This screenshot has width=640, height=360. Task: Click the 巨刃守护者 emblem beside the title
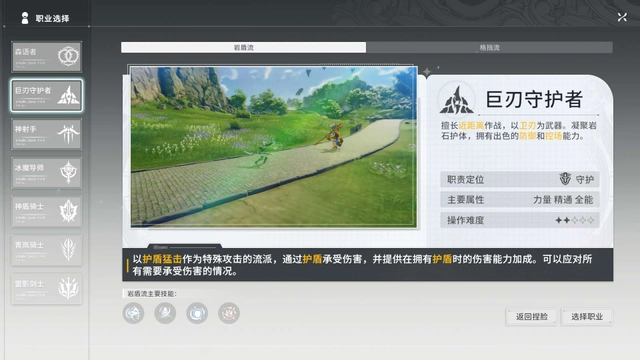pyautogui.click(x=457, y=100)
